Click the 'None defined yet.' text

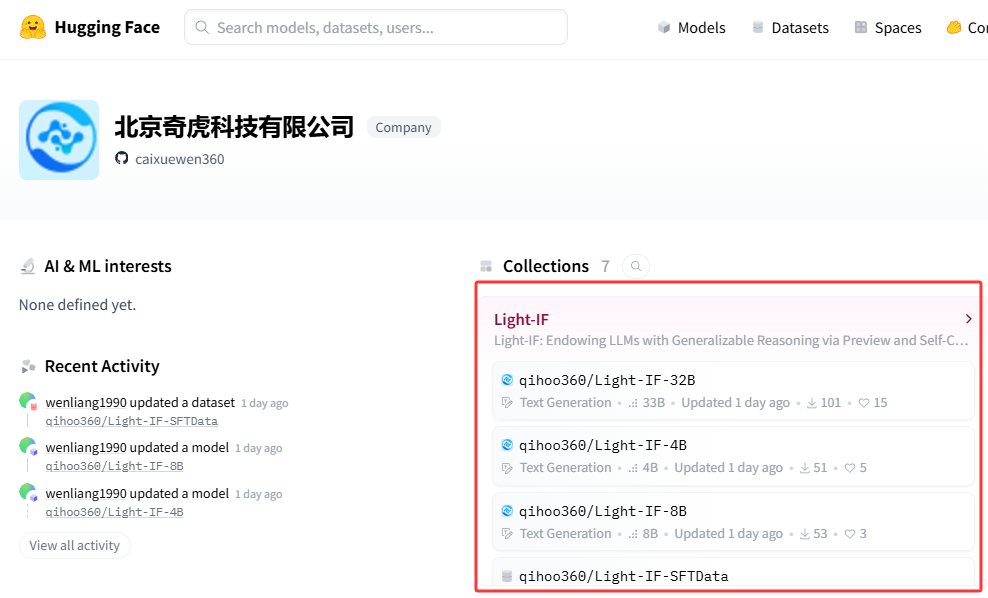[x=78, y=305]
